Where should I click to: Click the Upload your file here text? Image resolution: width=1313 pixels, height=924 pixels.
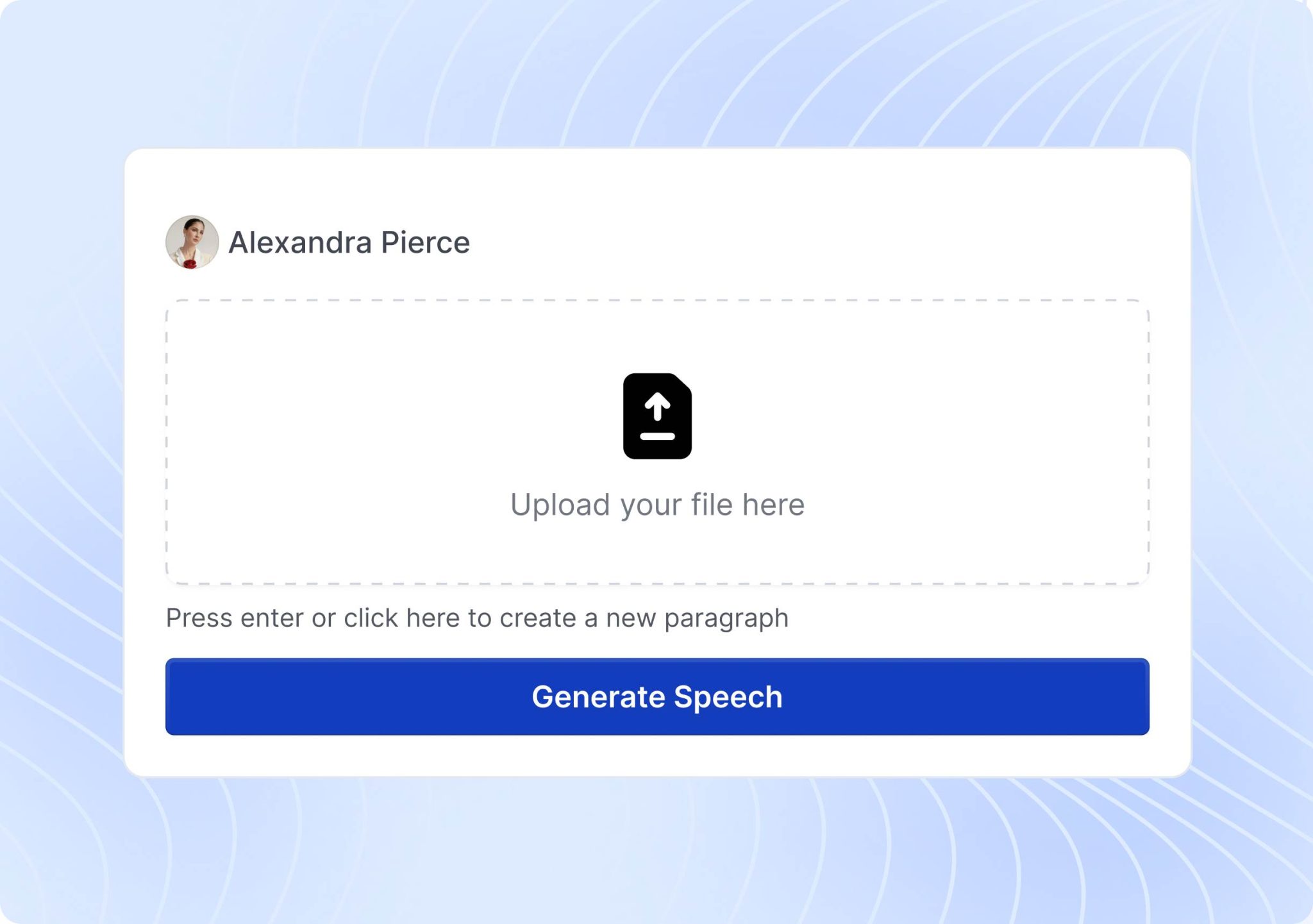pos(656,504)
